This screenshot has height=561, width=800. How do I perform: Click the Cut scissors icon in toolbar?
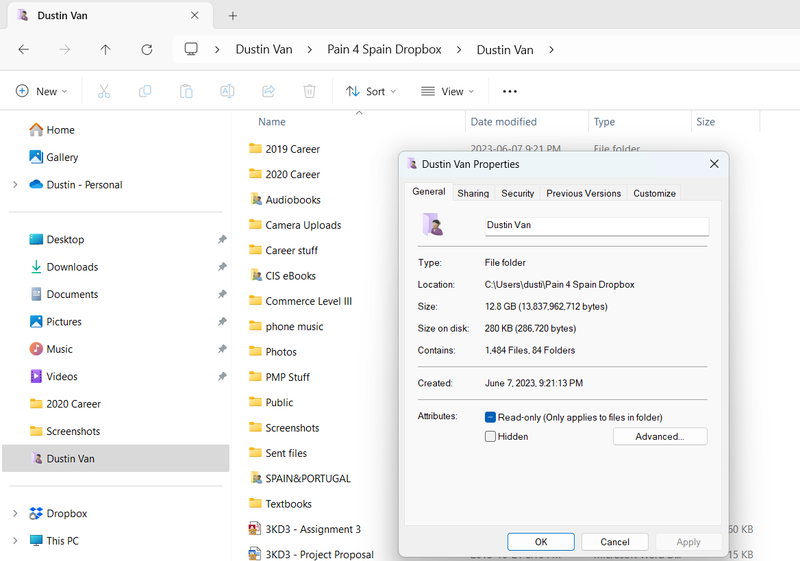(x=104, y=91)
